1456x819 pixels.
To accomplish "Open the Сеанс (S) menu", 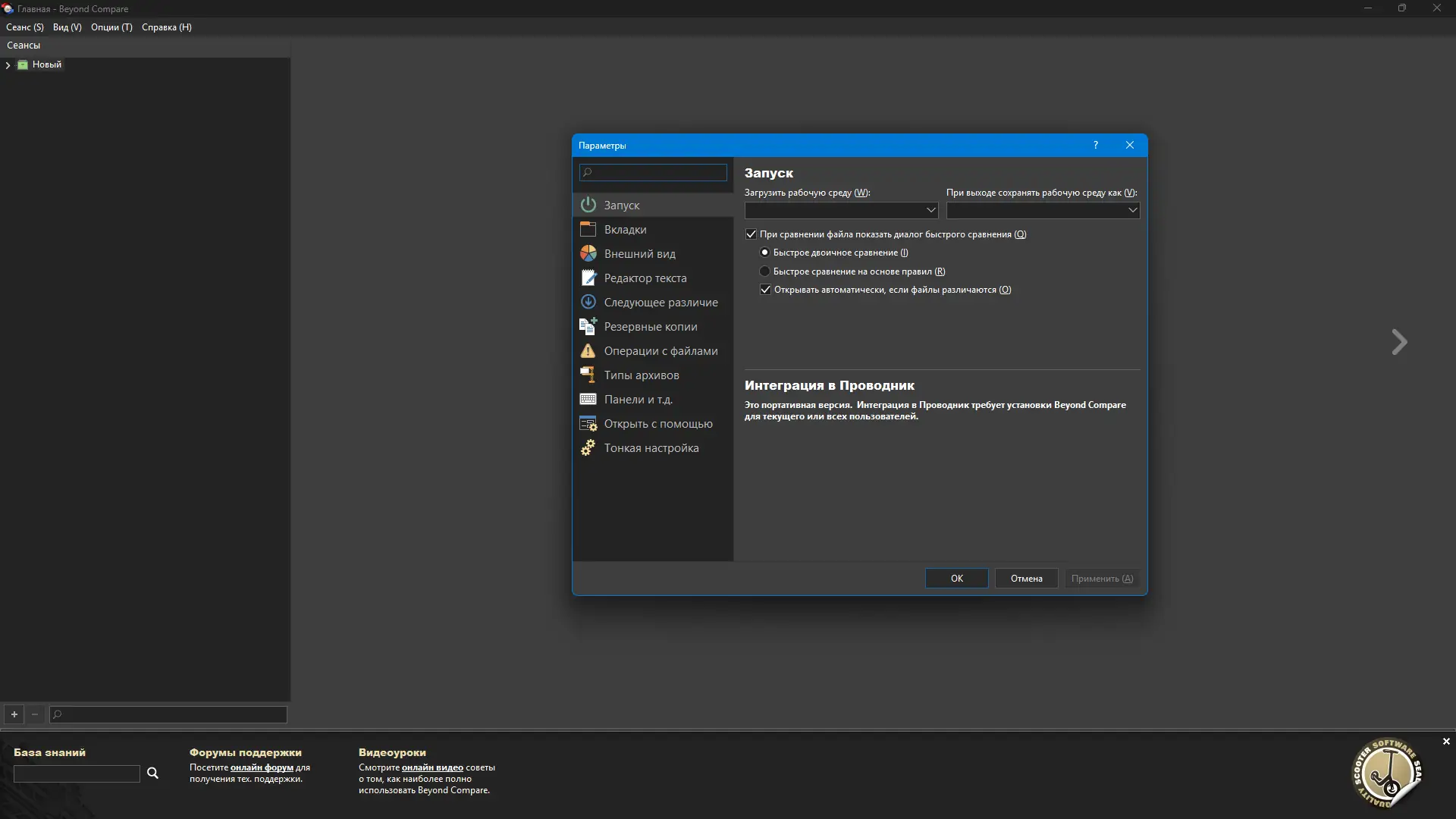I will [x=25, y=27].
